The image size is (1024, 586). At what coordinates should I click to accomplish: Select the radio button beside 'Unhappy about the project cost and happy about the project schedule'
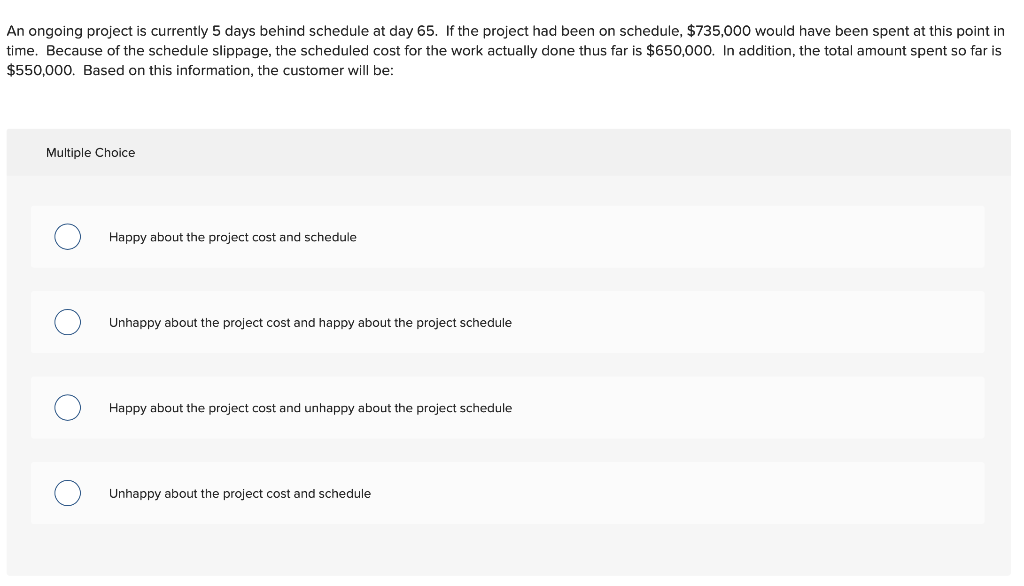coord(67,322)
